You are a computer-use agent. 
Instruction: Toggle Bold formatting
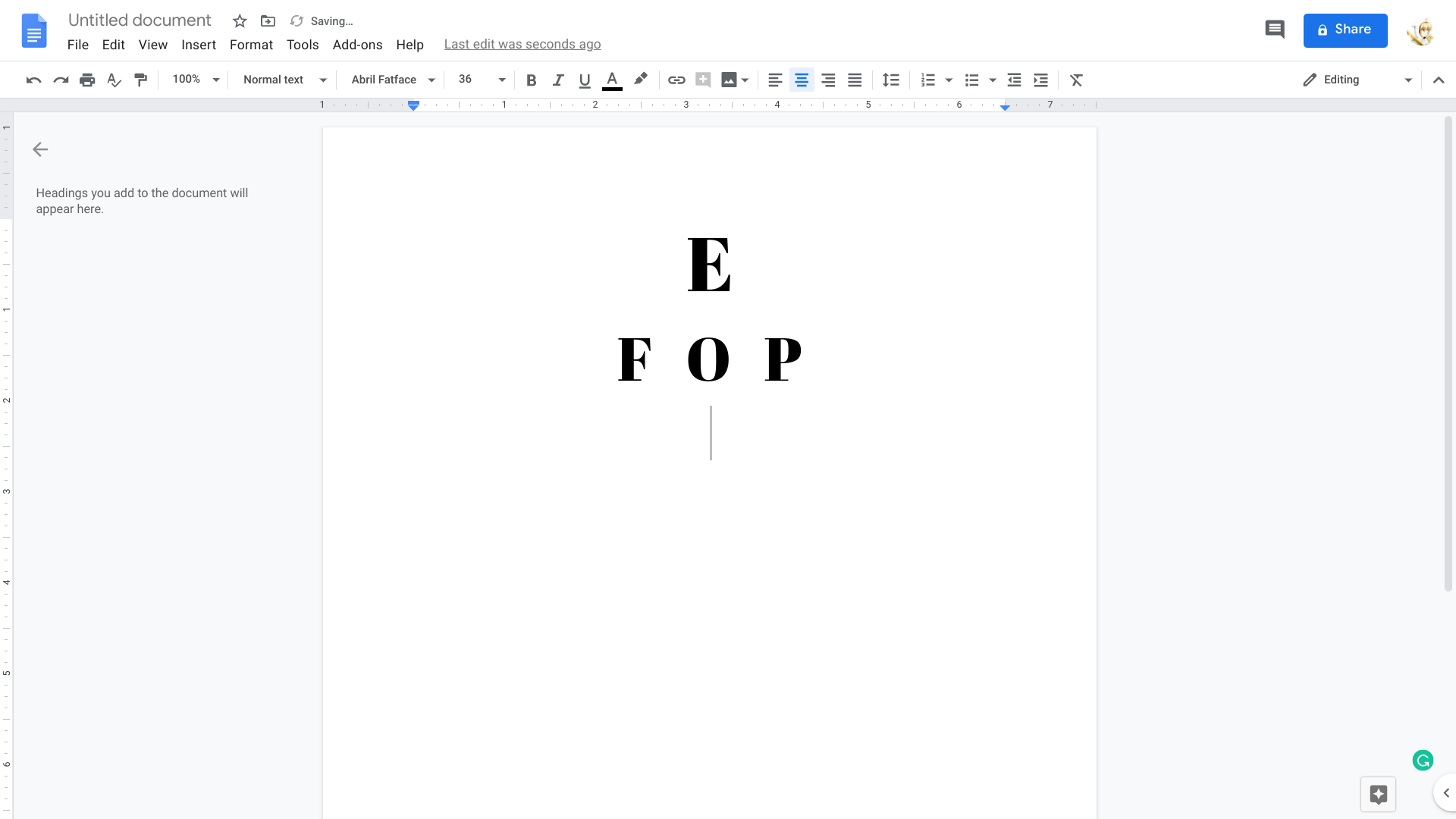click(x=531, y=80)
